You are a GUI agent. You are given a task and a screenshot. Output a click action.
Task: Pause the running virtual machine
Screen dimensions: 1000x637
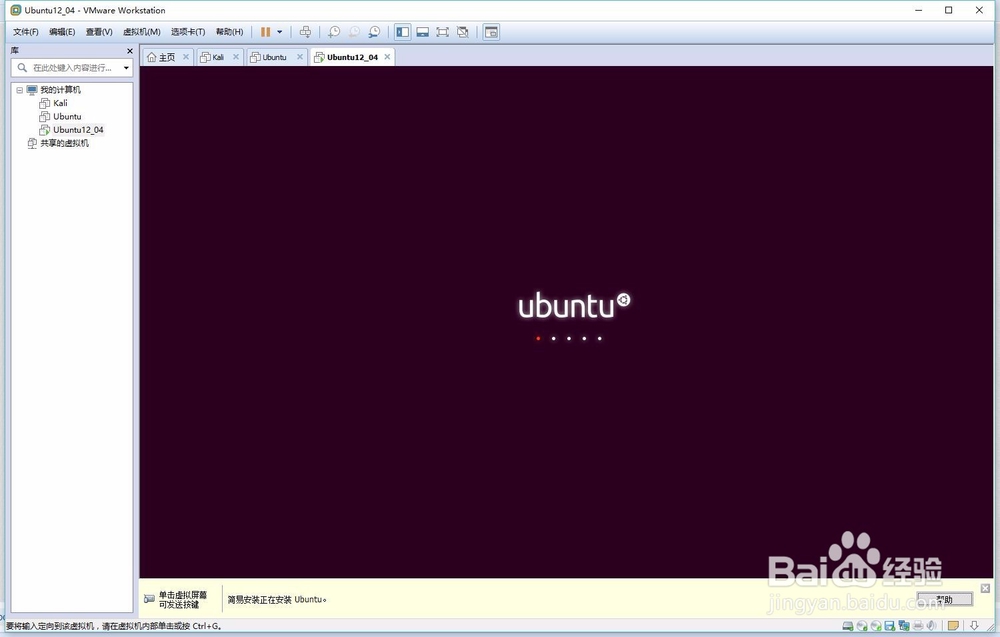265,32
